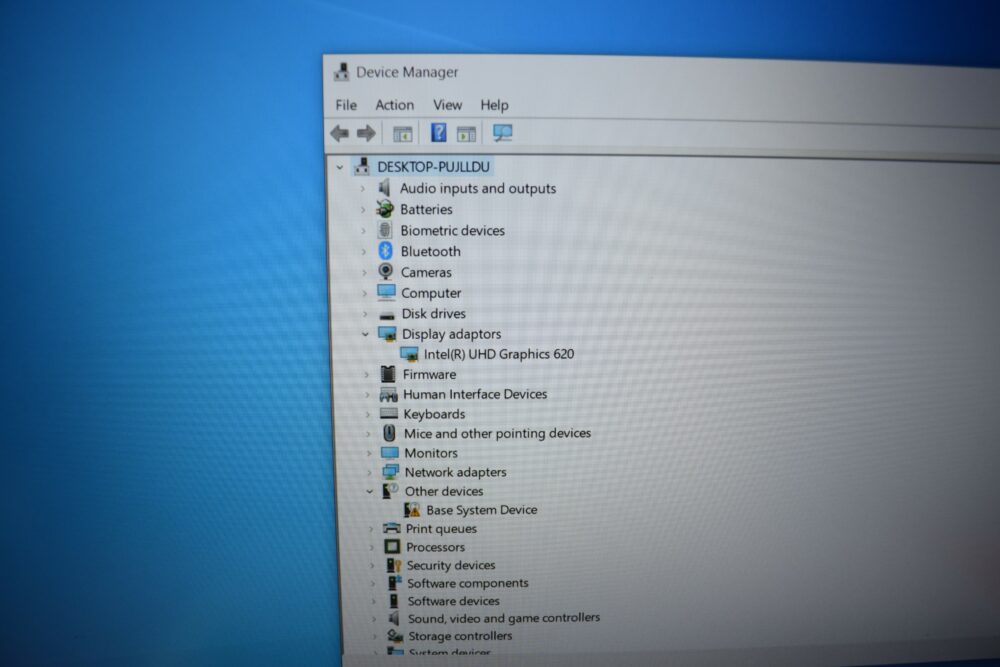Select Intel(R) UHD Graphics 620 entry
Viewport: 1000px width, 667px height.
tap(499, 354)
